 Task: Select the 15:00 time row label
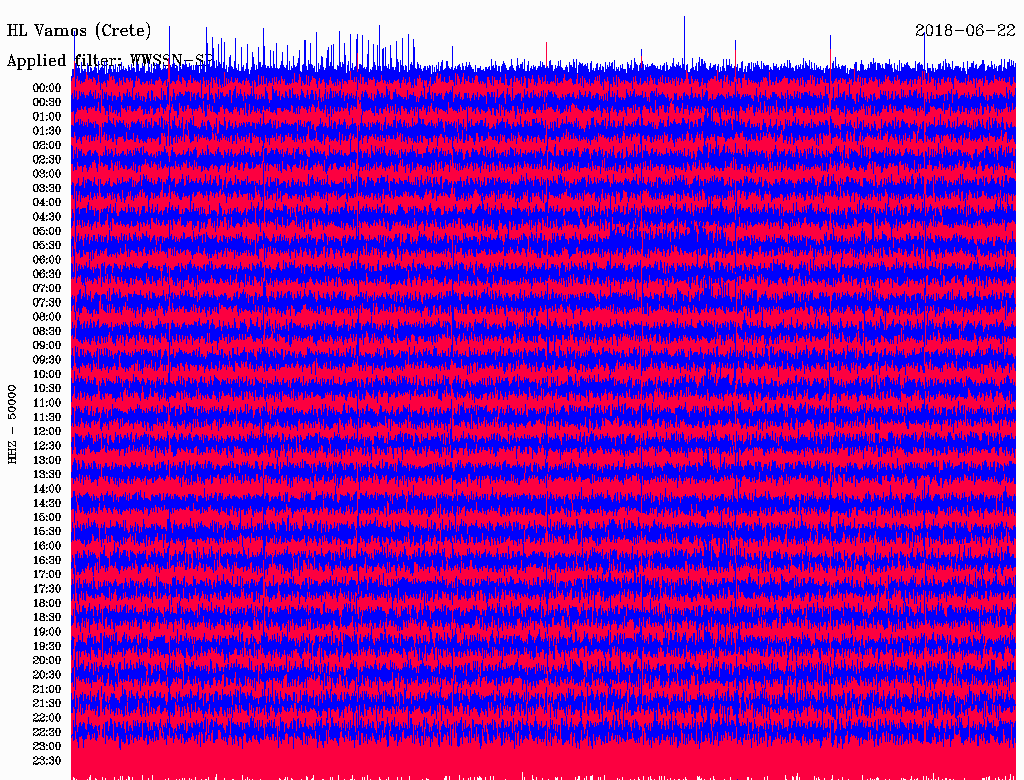click(46, 517)
